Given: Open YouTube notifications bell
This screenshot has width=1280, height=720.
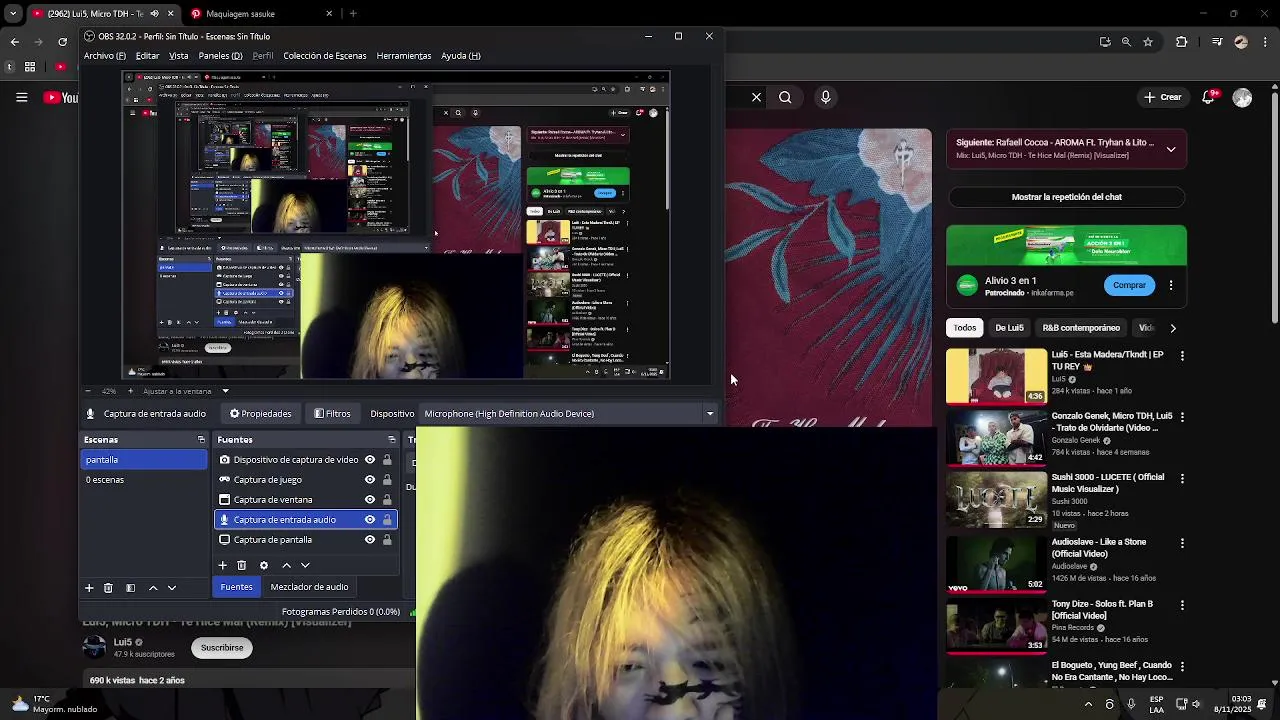Looking at the screenshot, I should click(x=1209, y=97).
